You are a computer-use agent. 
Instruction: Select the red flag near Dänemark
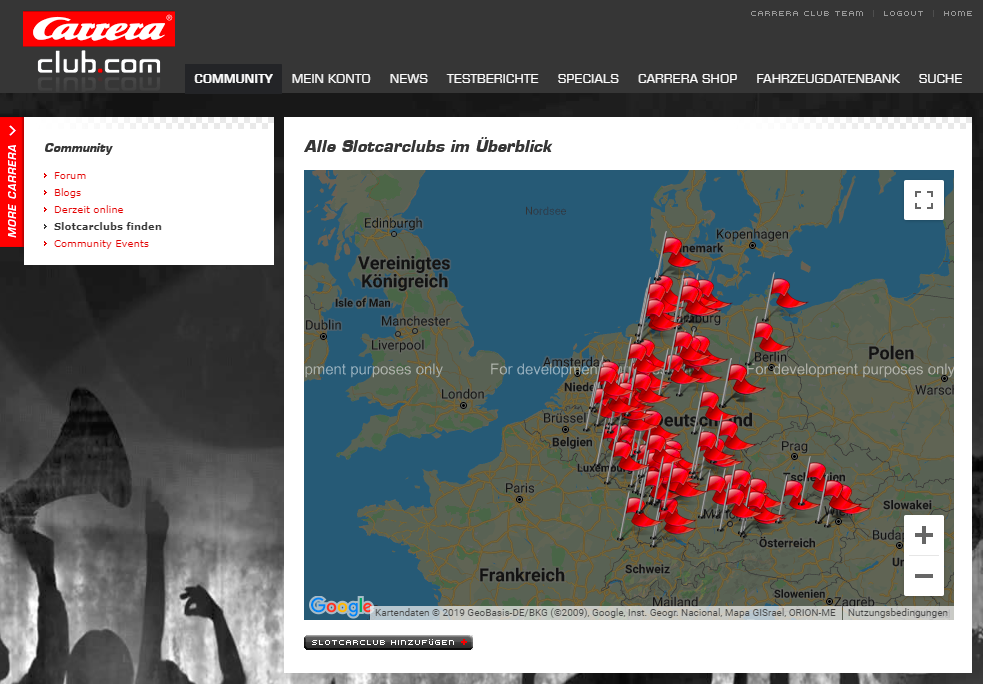(674, 253)
